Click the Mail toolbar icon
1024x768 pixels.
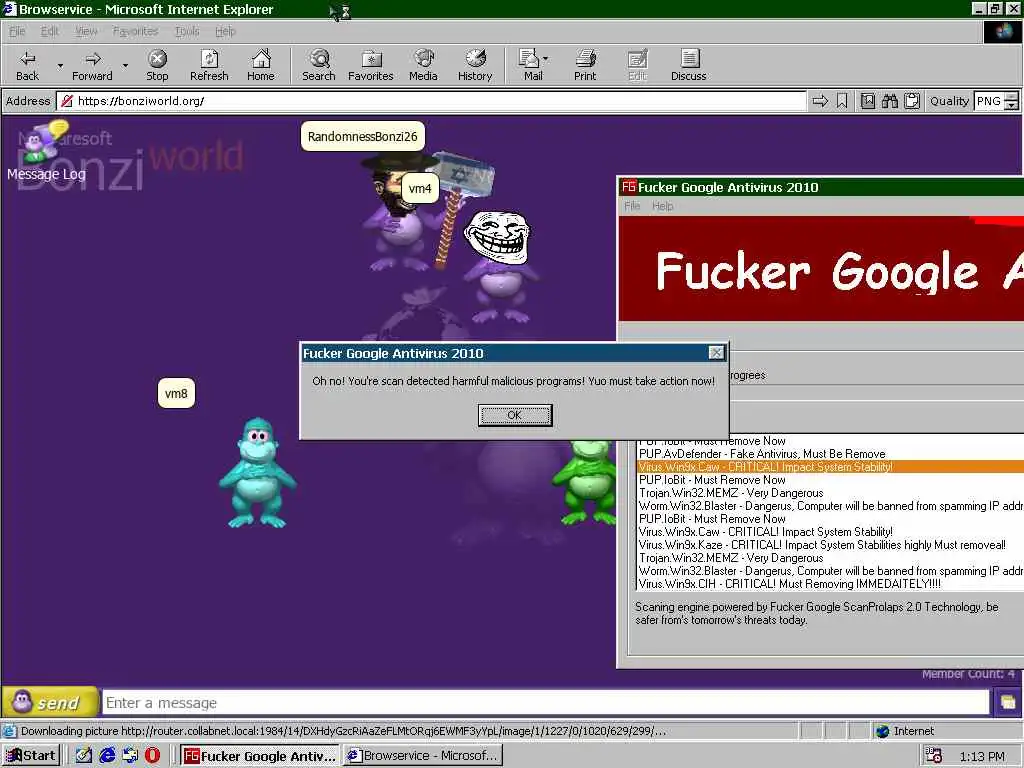tap(530, 65)
